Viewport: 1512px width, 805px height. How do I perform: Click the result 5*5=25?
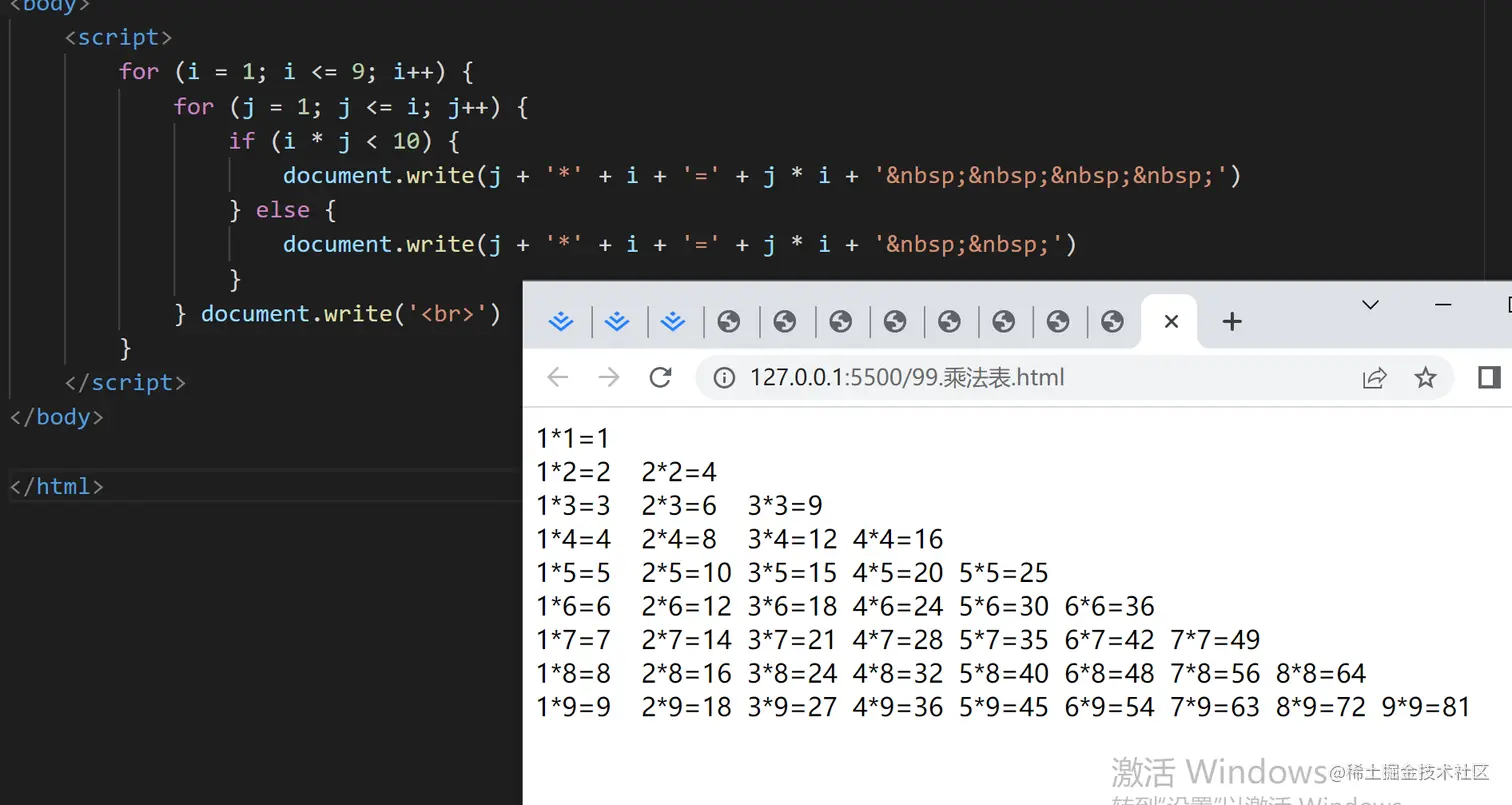point(1004,573)
